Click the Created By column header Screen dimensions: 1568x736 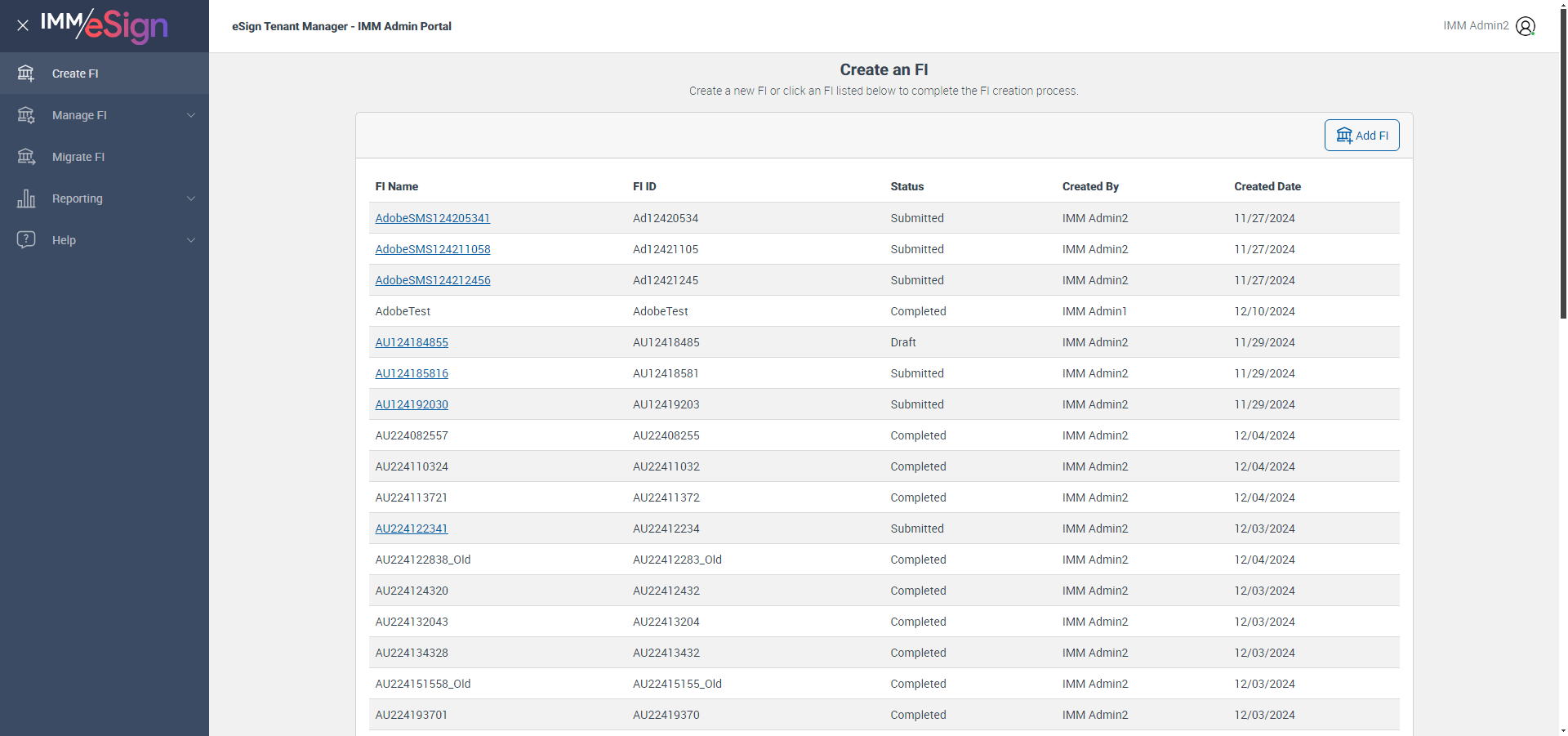tap(1090, 186)
